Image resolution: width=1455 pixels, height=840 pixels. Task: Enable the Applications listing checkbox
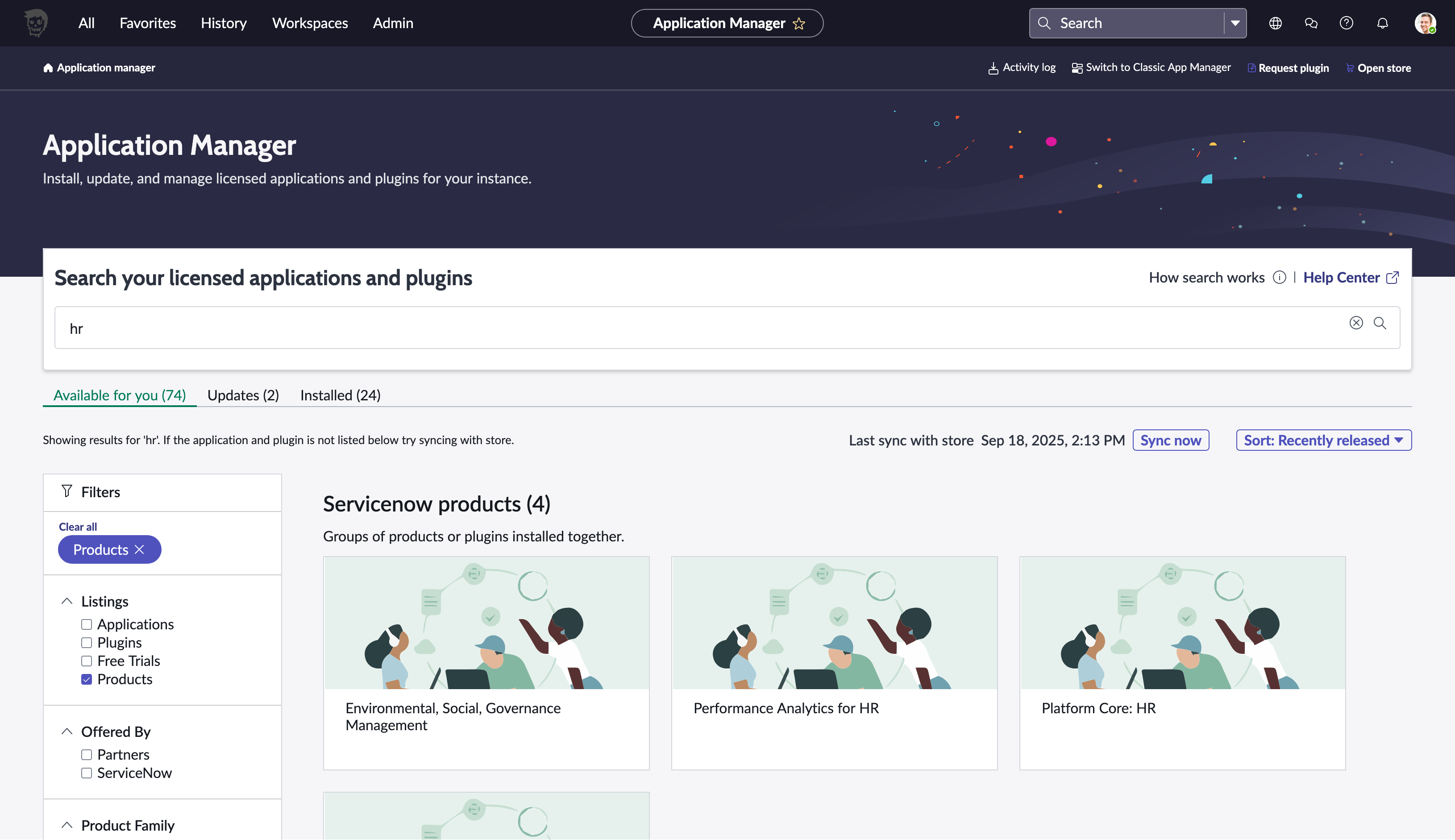pos(87,624)
